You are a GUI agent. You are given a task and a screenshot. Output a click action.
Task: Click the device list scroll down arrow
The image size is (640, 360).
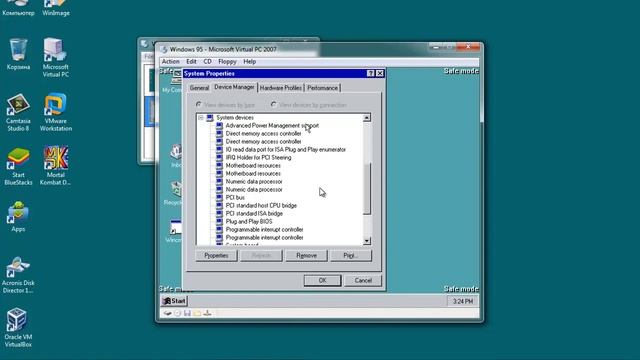click(x=367, y=241)
